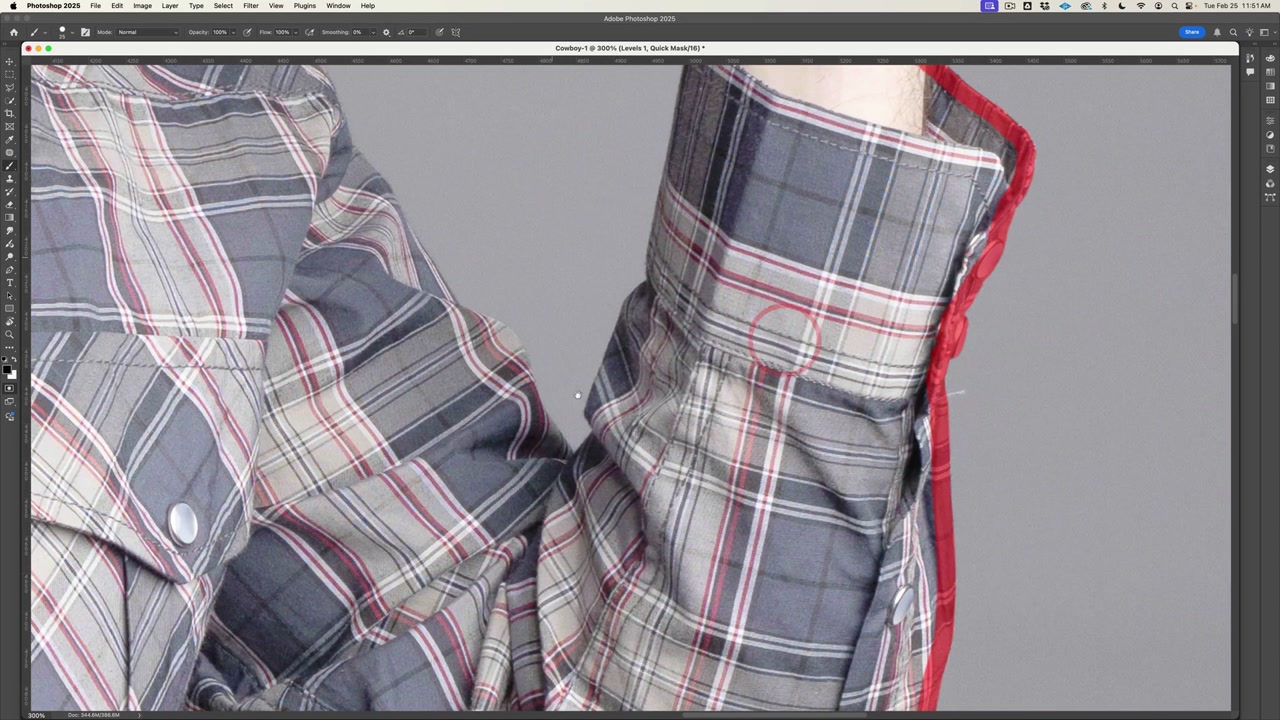Click the Share button
Image resolution: width=1280 pixels, height=720 pixels.
(1192, 32)
